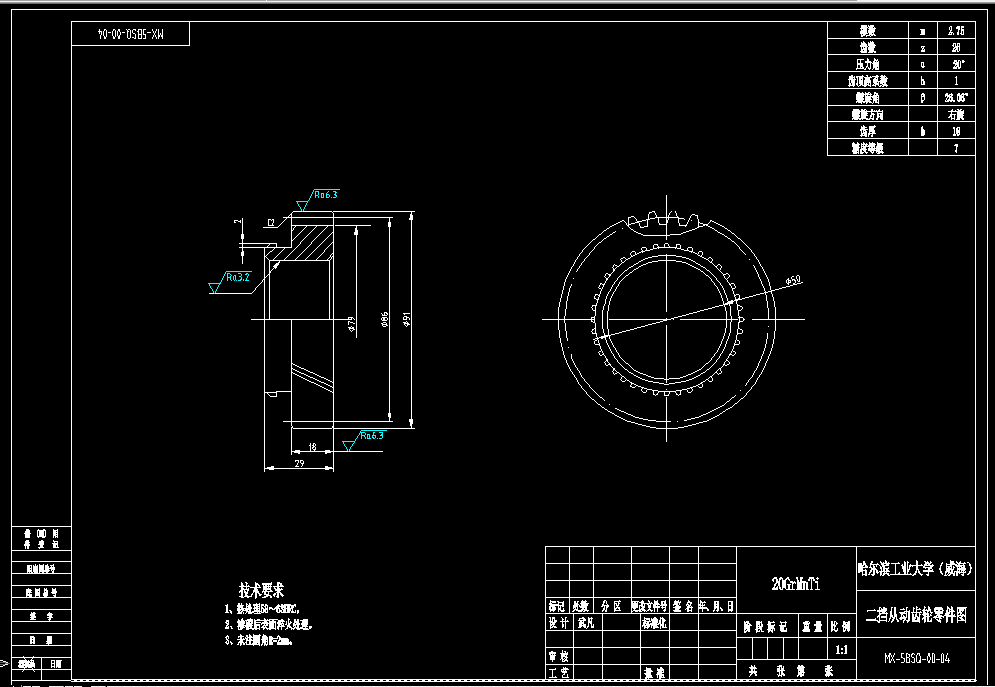The image size is (995, 687).
Task: Select technical requirement line 2 about quenching
Action: (x=268, y=625)
